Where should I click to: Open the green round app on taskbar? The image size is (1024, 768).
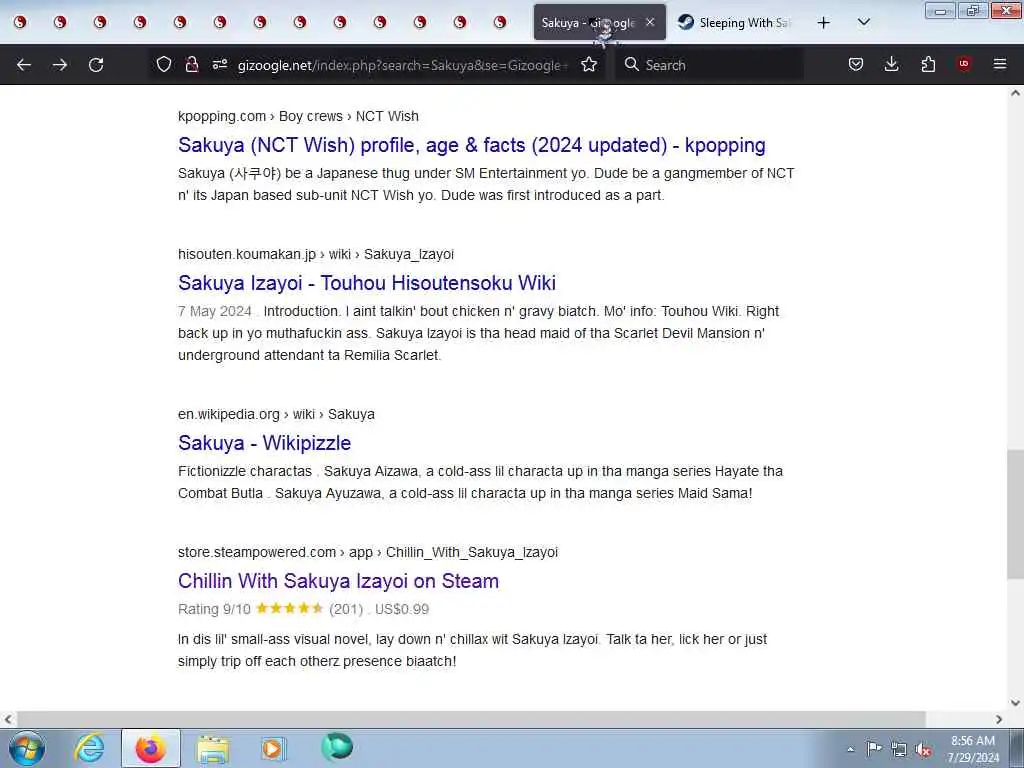337,747
